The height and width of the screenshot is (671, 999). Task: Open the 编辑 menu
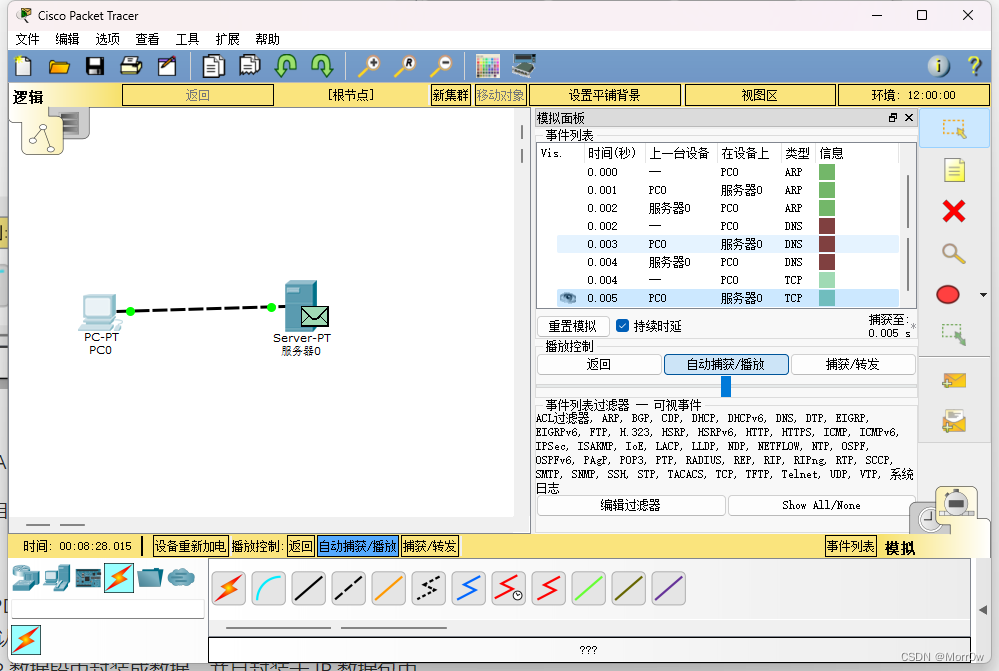click(x=68, y=40)
